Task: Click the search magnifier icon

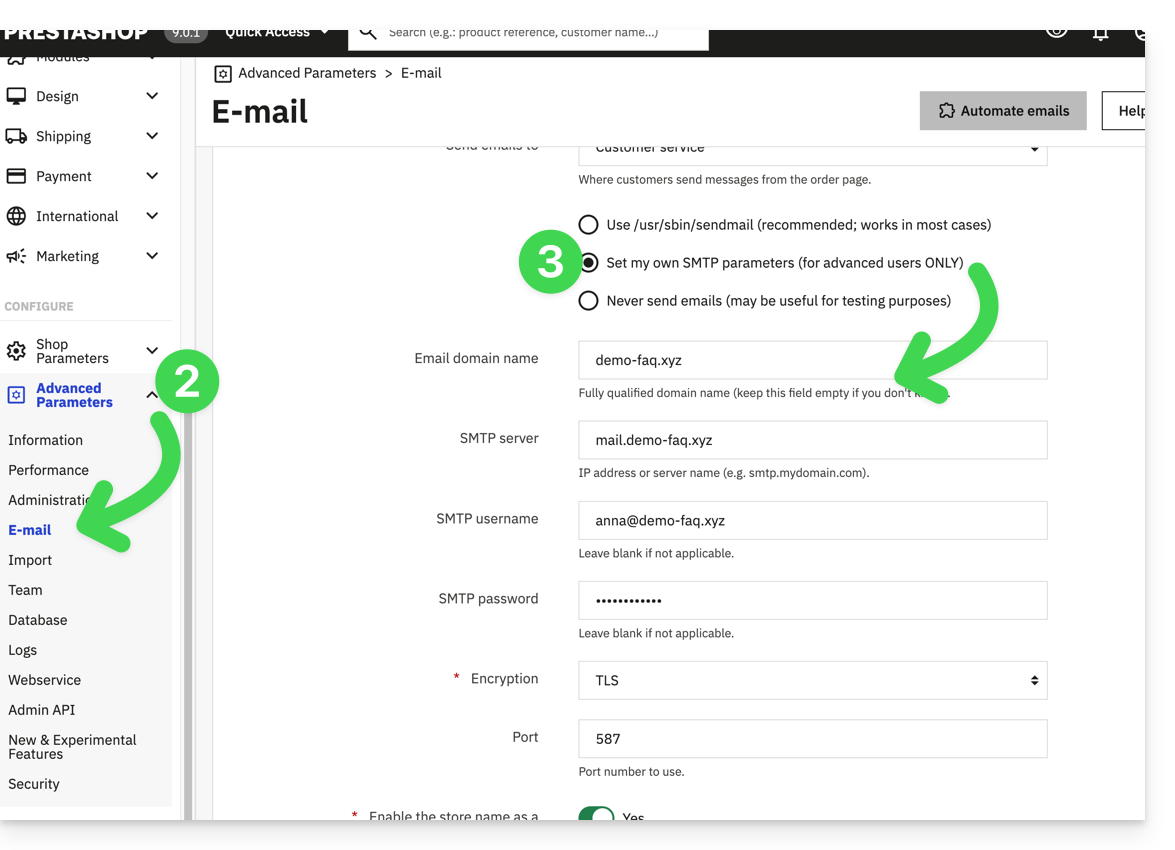Action: (x=368, y=34)
